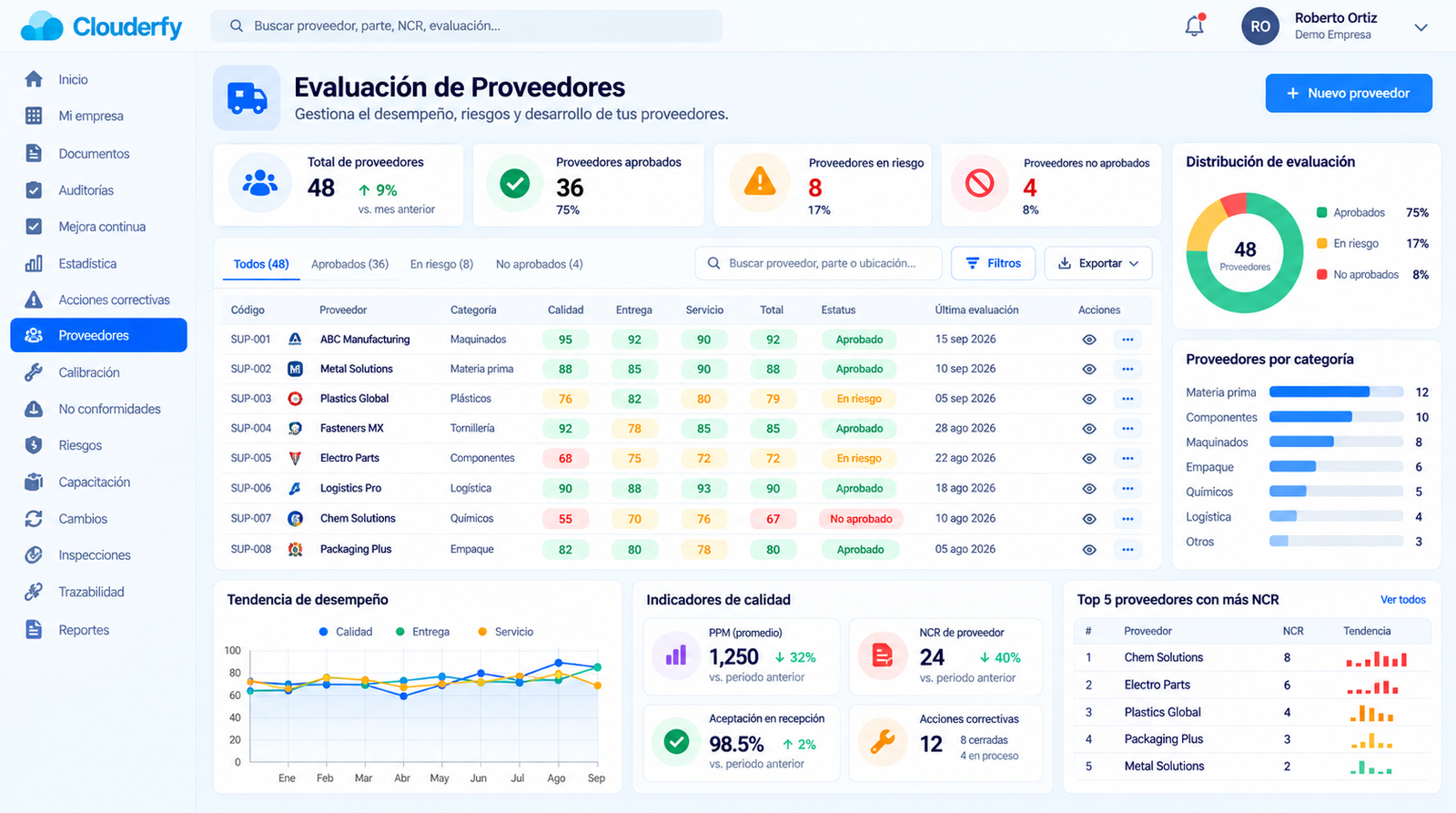Open the Filtros button
The width and height of the screenshot is (1456, 813).
(x=993, y=263)
